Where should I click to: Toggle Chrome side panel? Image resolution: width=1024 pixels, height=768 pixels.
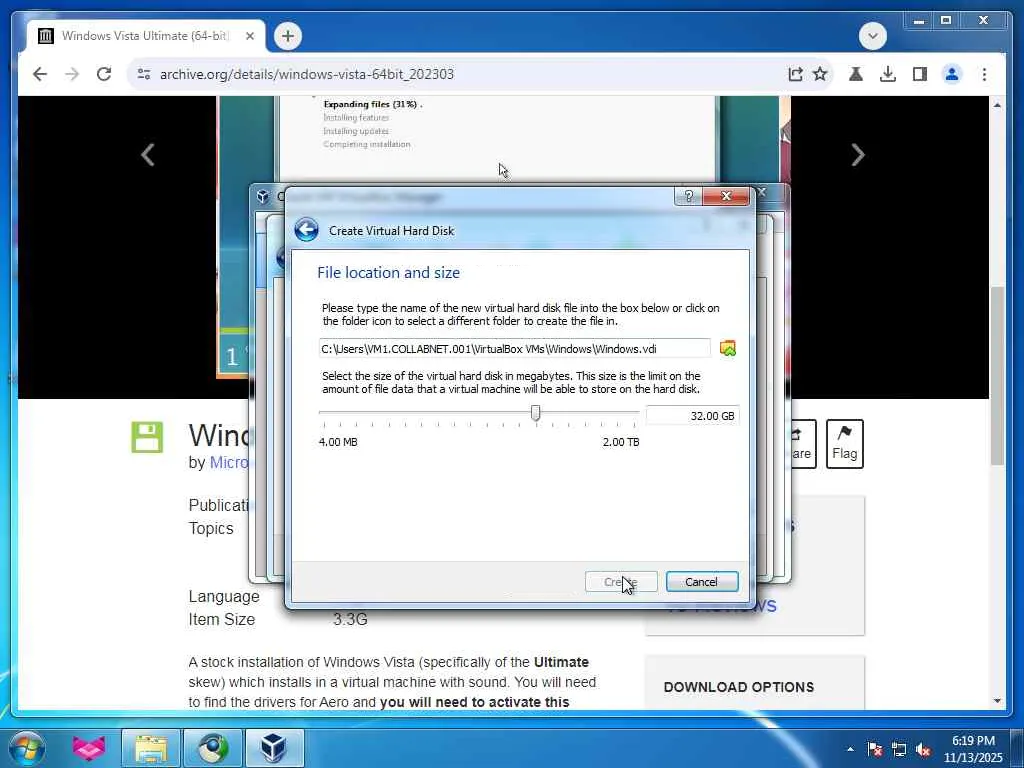tap(920, 74)
